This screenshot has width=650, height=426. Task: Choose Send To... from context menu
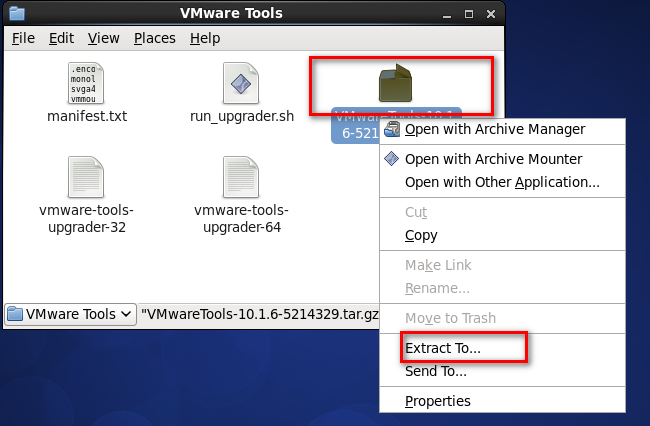[x=502, y=371]
